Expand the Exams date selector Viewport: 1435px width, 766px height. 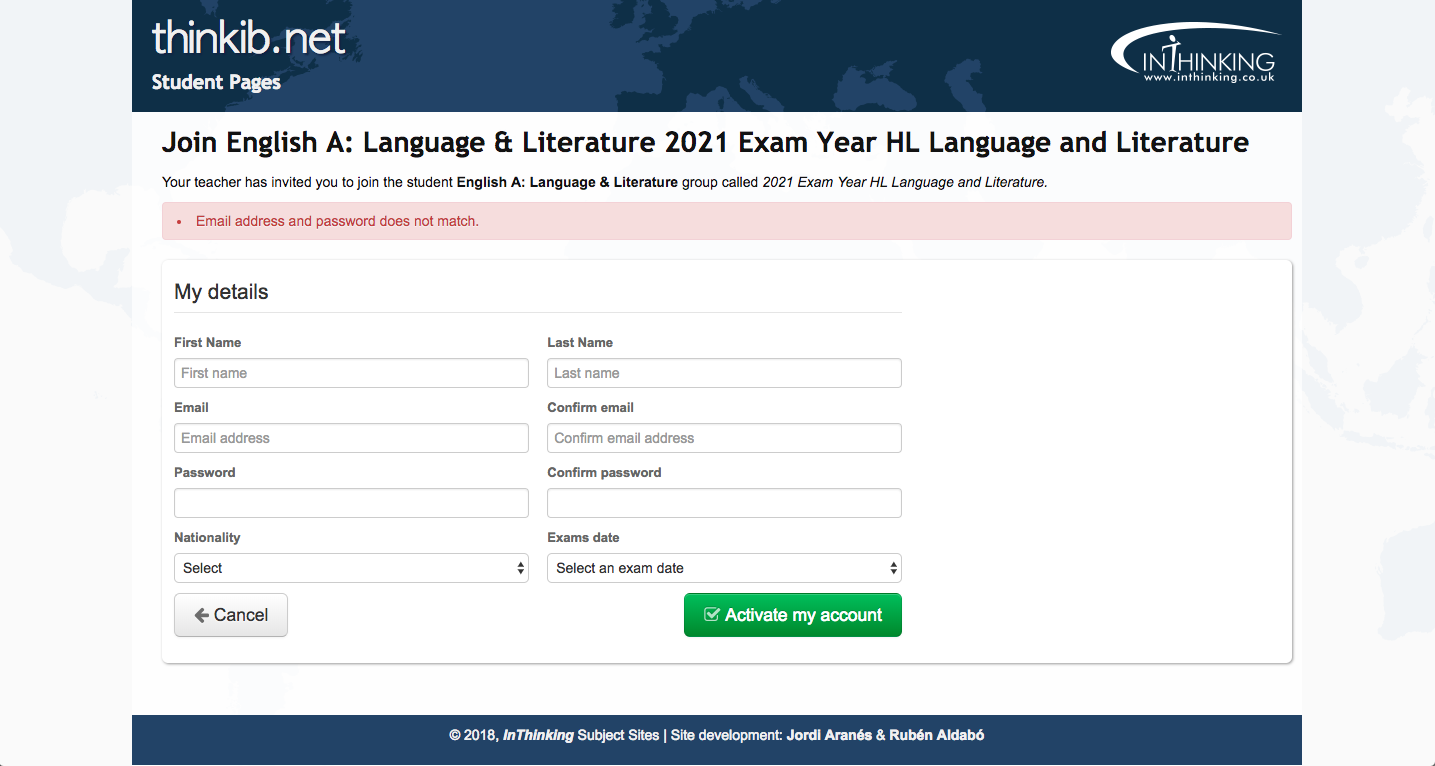click(724, 568)
